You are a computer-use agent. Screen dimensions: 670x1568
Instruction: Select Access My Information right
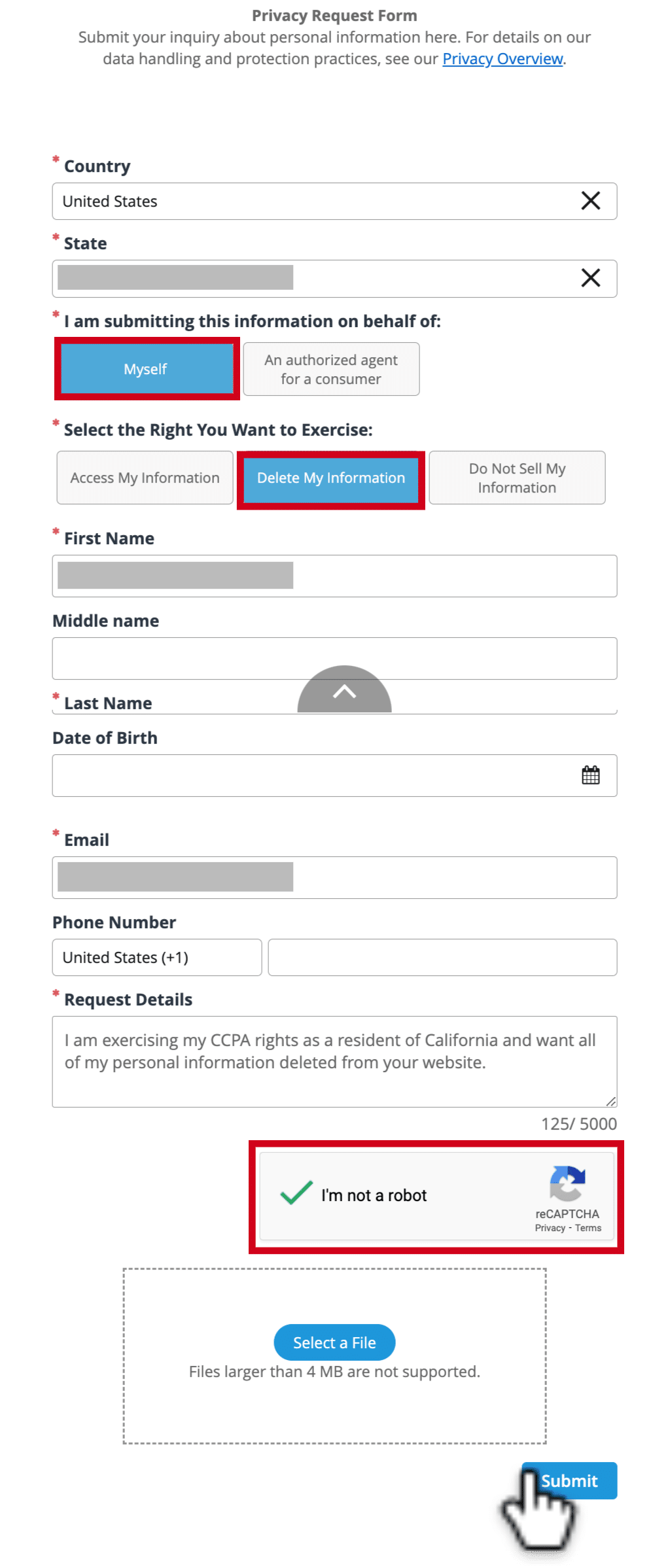point(145,478)
